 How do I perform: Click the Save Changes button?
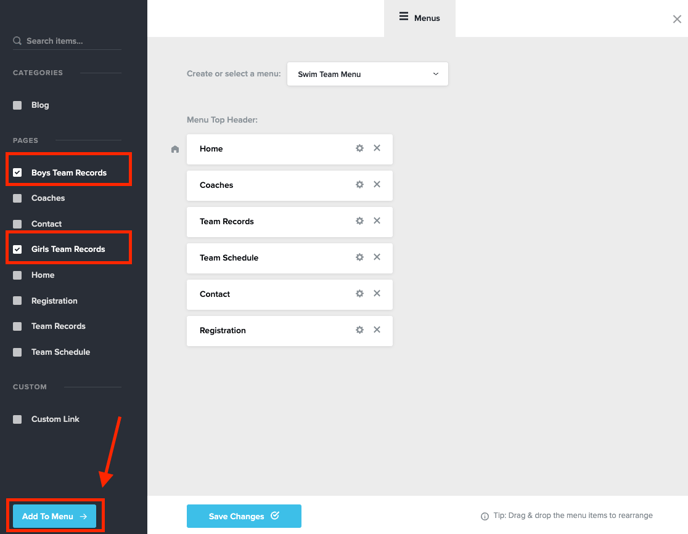[x=244, y=516]
